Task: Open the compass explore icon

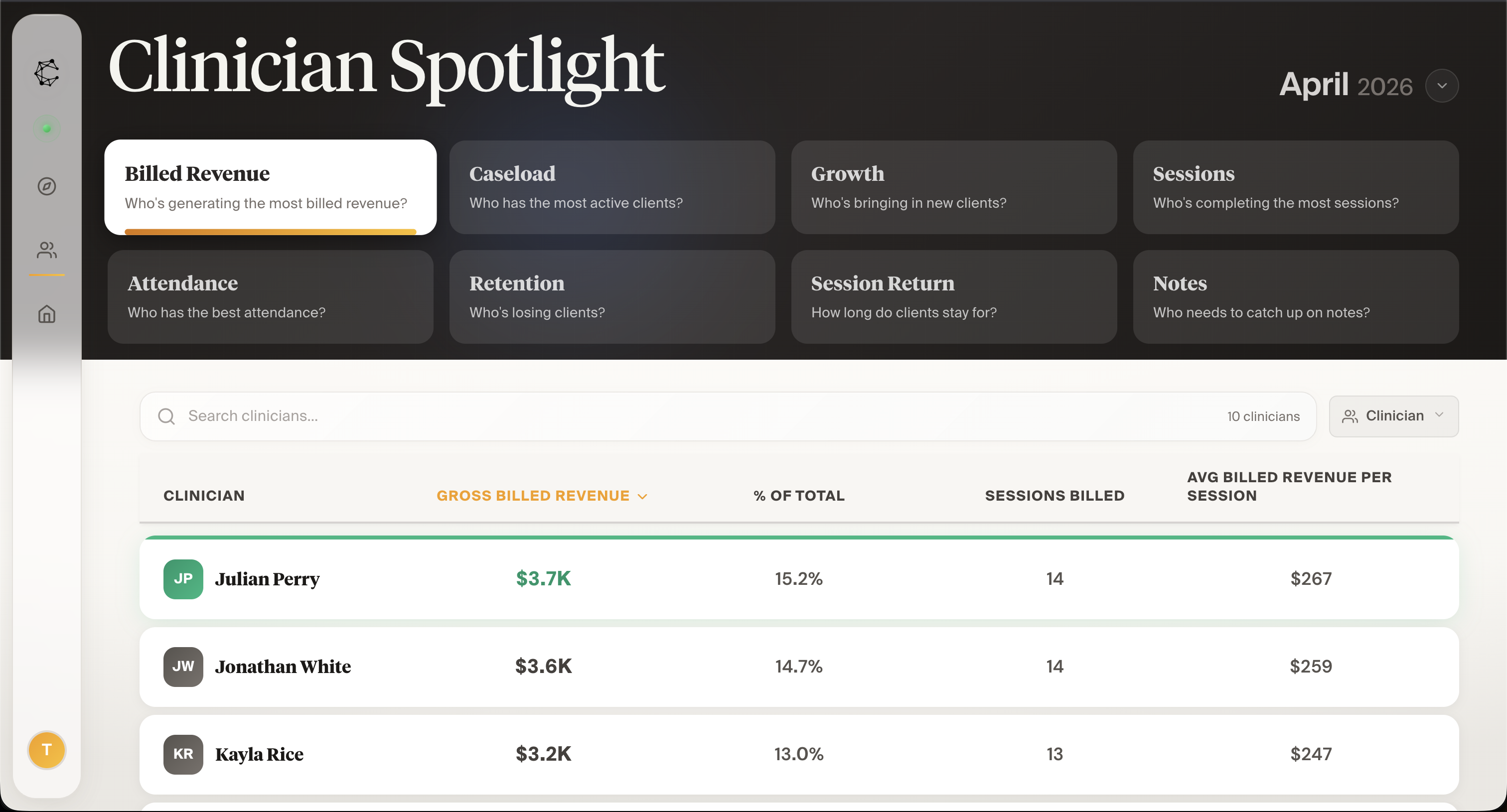Action: (47, 186)
